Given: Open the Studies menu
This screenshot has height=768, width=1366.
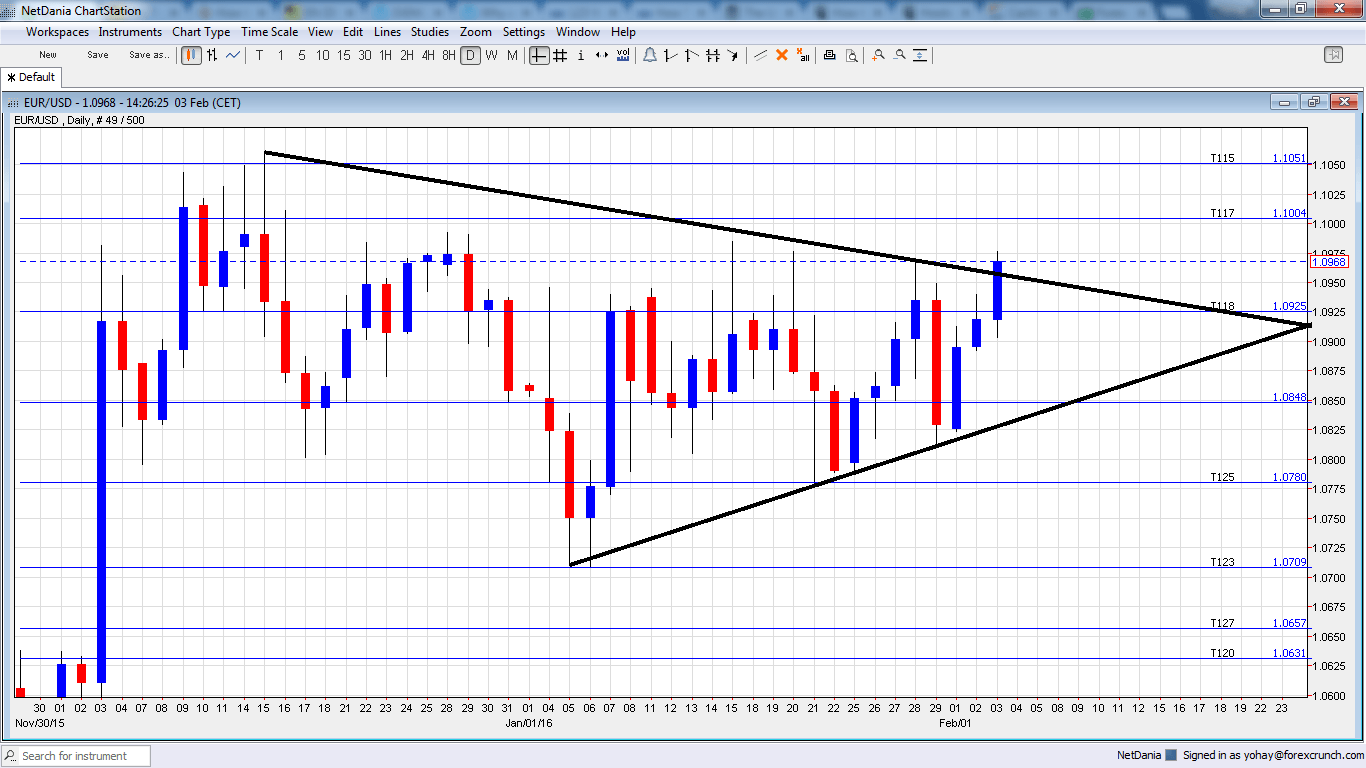Looking at the screenshot, I should (430, 31).
